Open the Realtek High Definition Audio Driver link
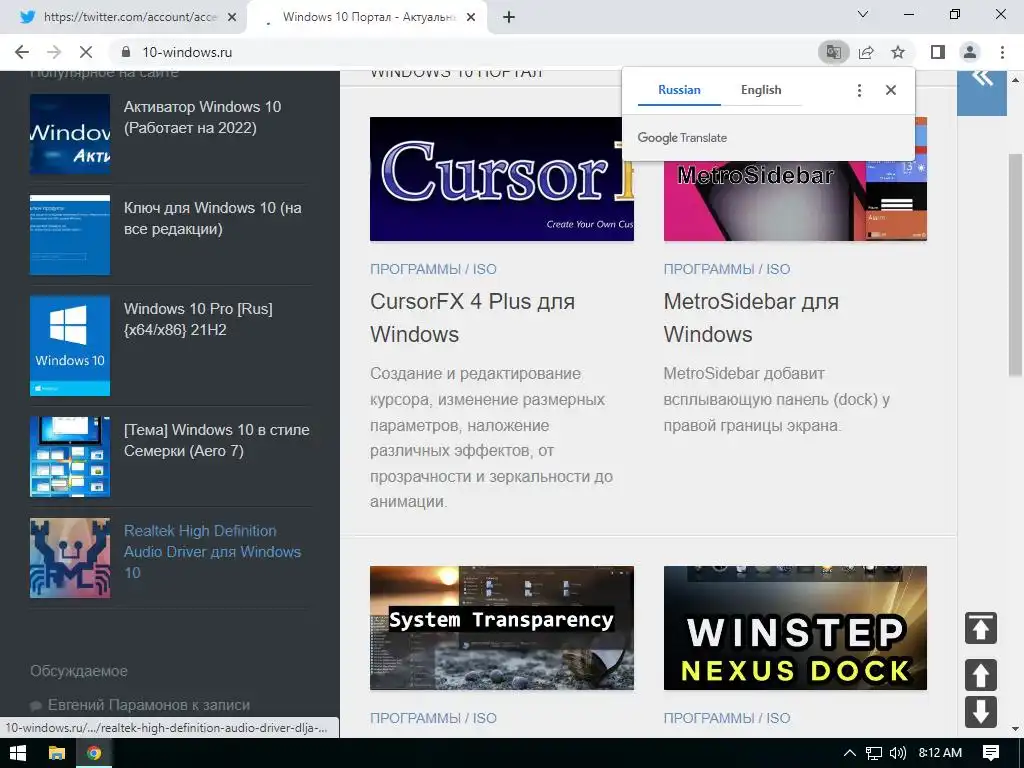1024x768 pixels. click(x=212, y=551)
